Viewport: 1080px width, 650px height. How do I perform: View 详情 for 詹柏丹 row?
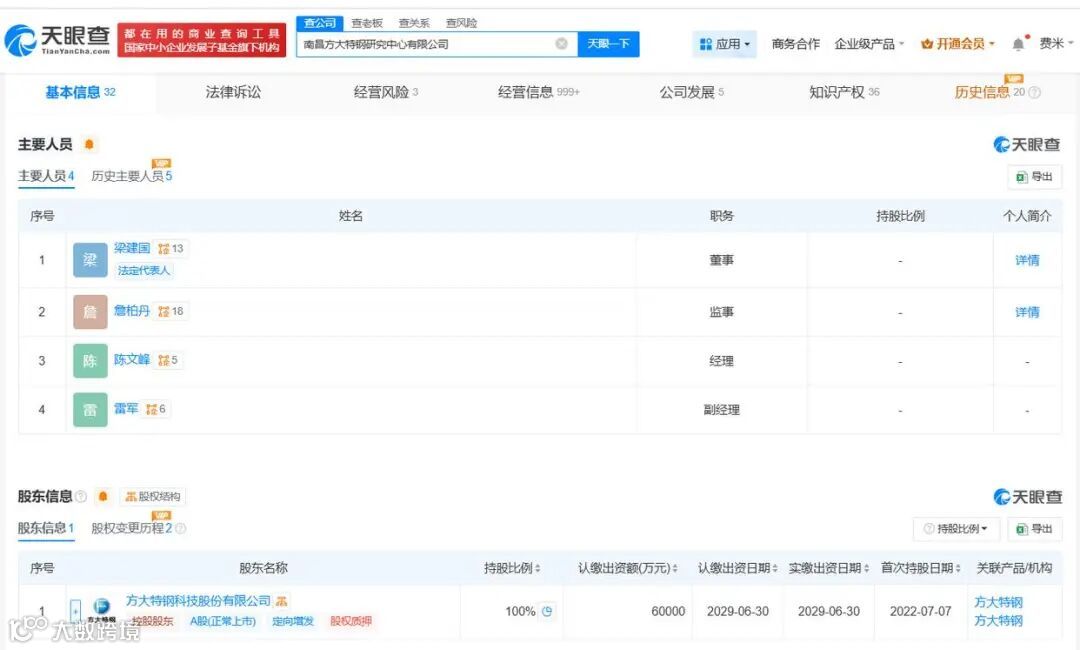(1027, 313)
